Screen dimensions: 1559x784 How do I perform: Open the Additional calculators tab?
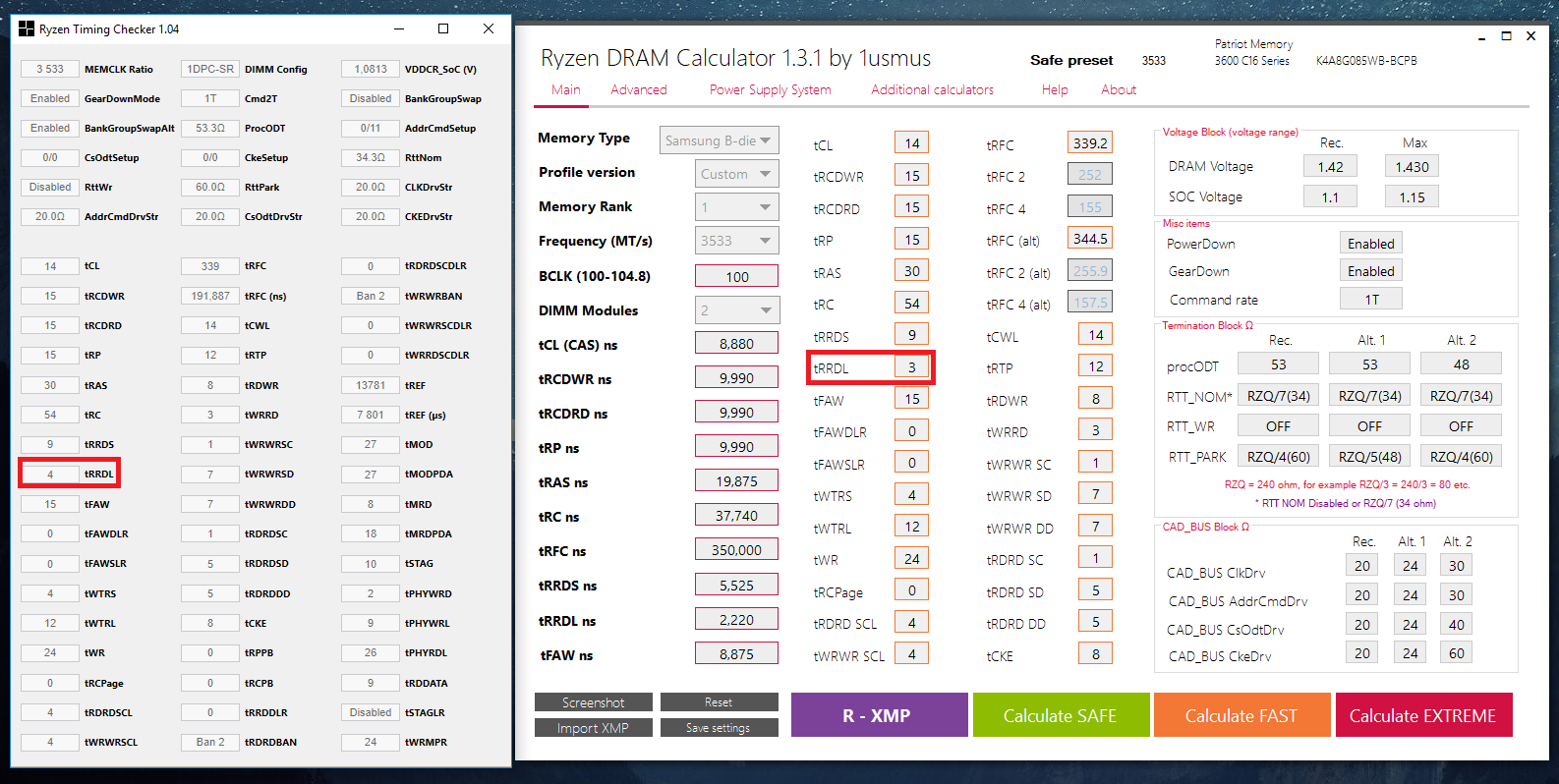pos(932,89)
